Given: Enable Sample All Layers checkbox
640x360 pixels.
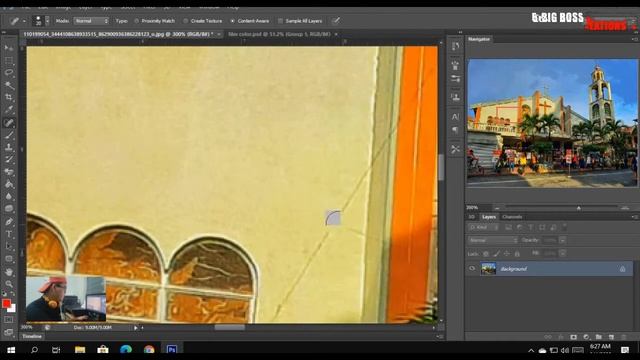Looking at the screenshot, I should pos(280,21).
